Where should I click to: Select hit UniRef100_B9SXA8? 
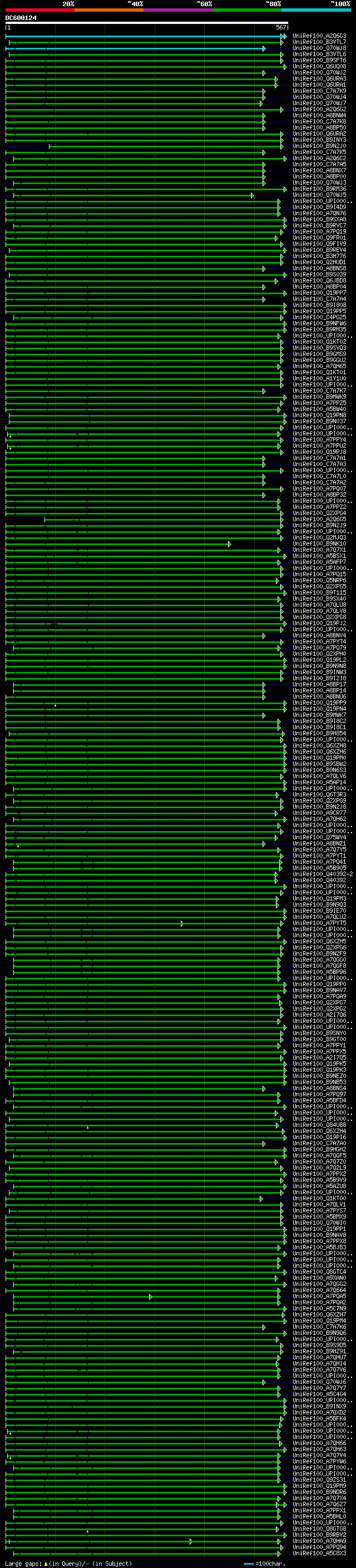click(319, 219)
